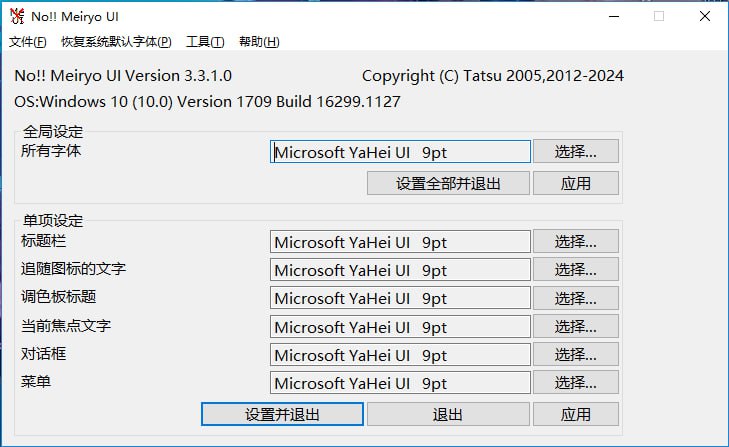
Task: Click the 调色板标题 font field
Action: pyautogui.click(x=400, y=298)
